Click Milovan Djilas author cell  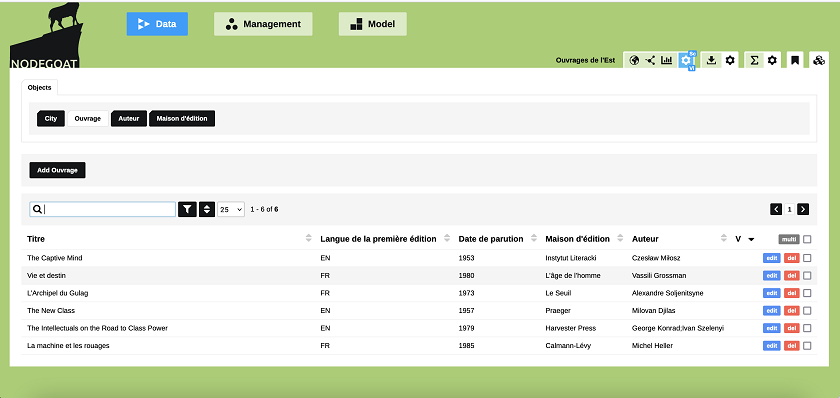click(655, 311)
